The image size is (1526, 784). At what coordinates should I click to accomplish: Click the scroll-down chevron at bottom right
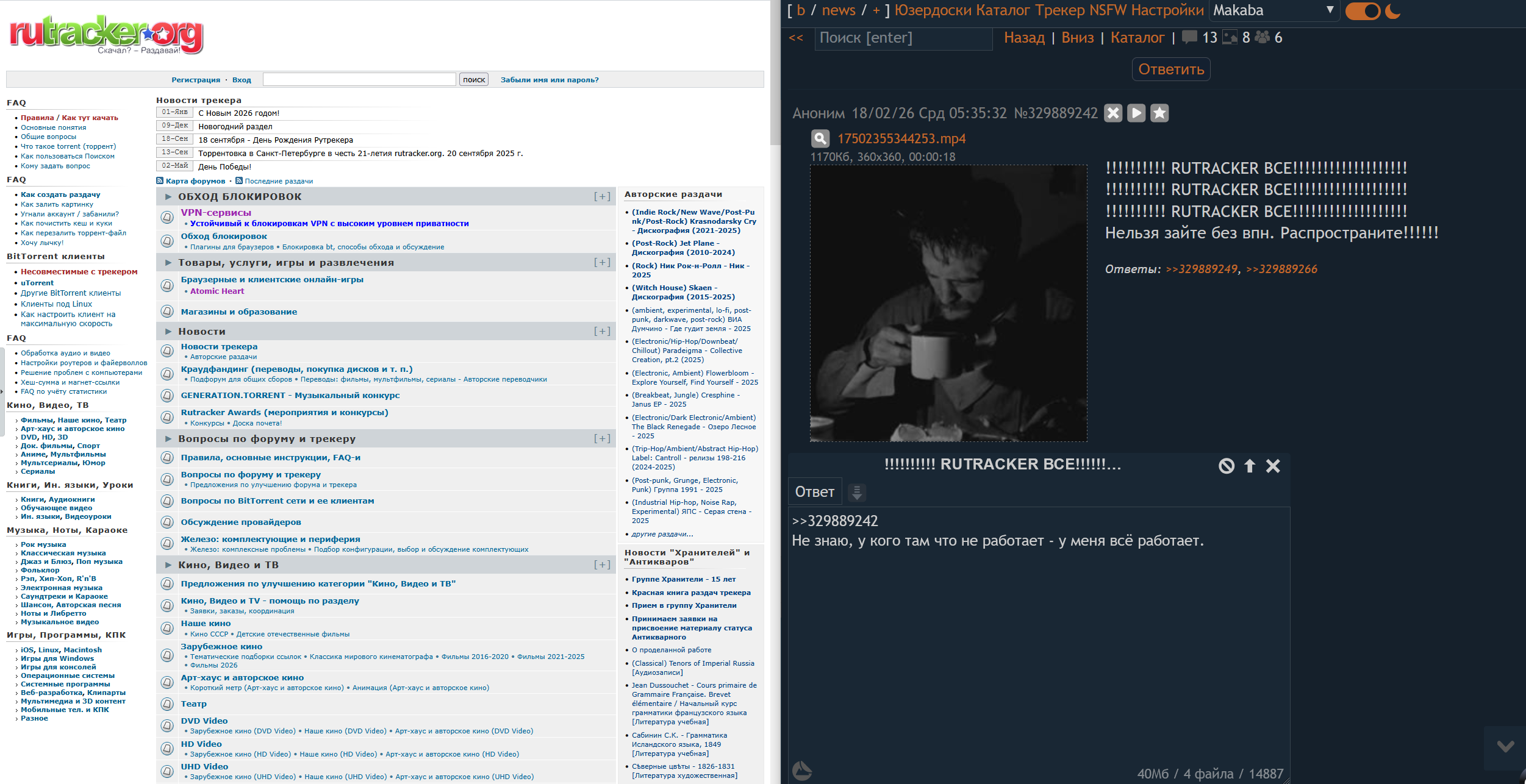pyautogui.click(x=1505, y=747)
